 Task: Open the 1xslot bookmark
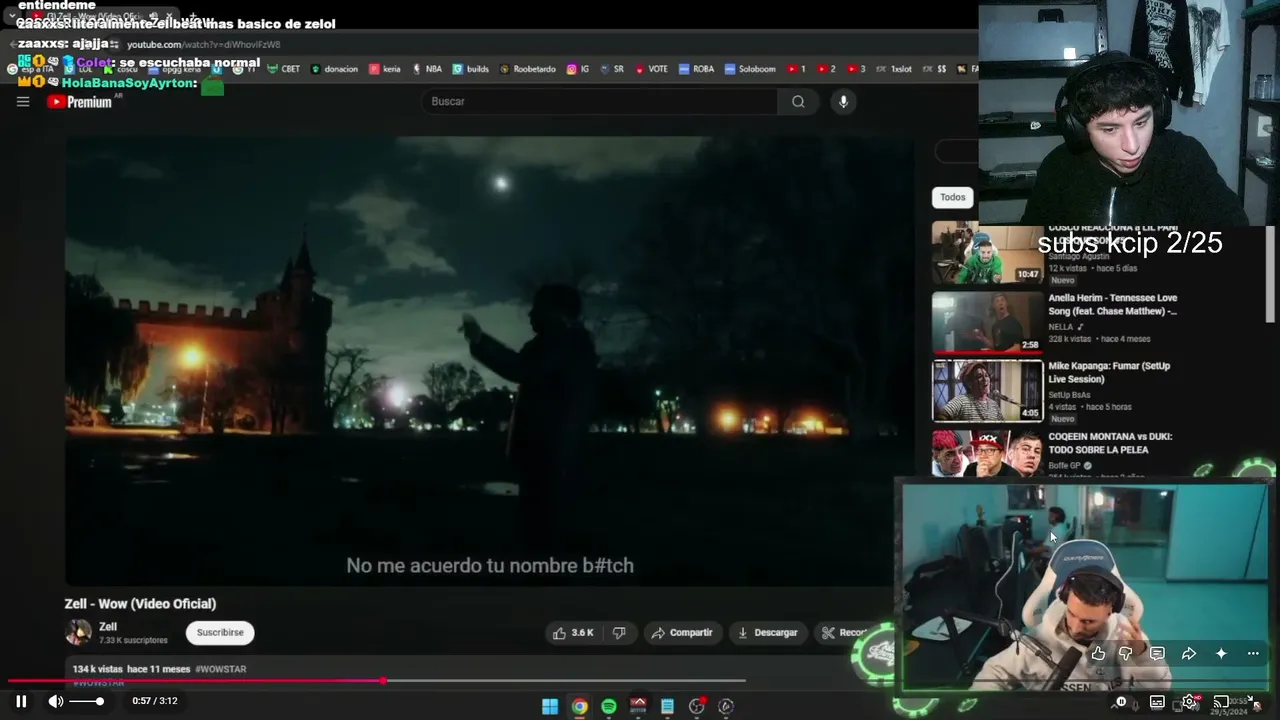click(x=894, y=69)
